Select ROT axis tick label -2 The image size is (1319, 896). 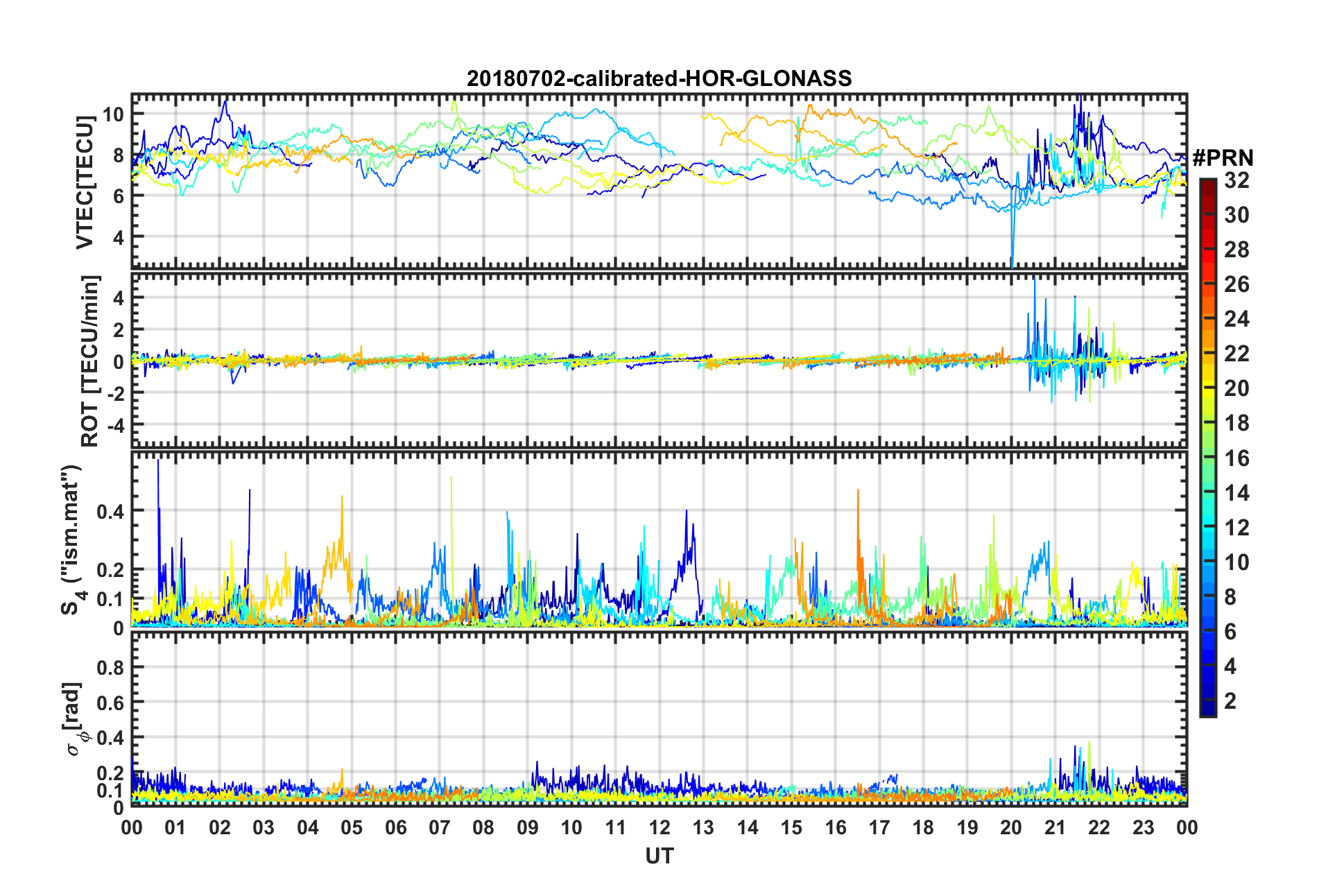[x=115, y=393]
